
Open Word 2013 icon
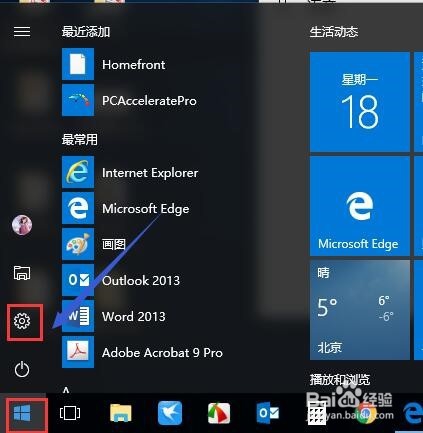point(78,316)
